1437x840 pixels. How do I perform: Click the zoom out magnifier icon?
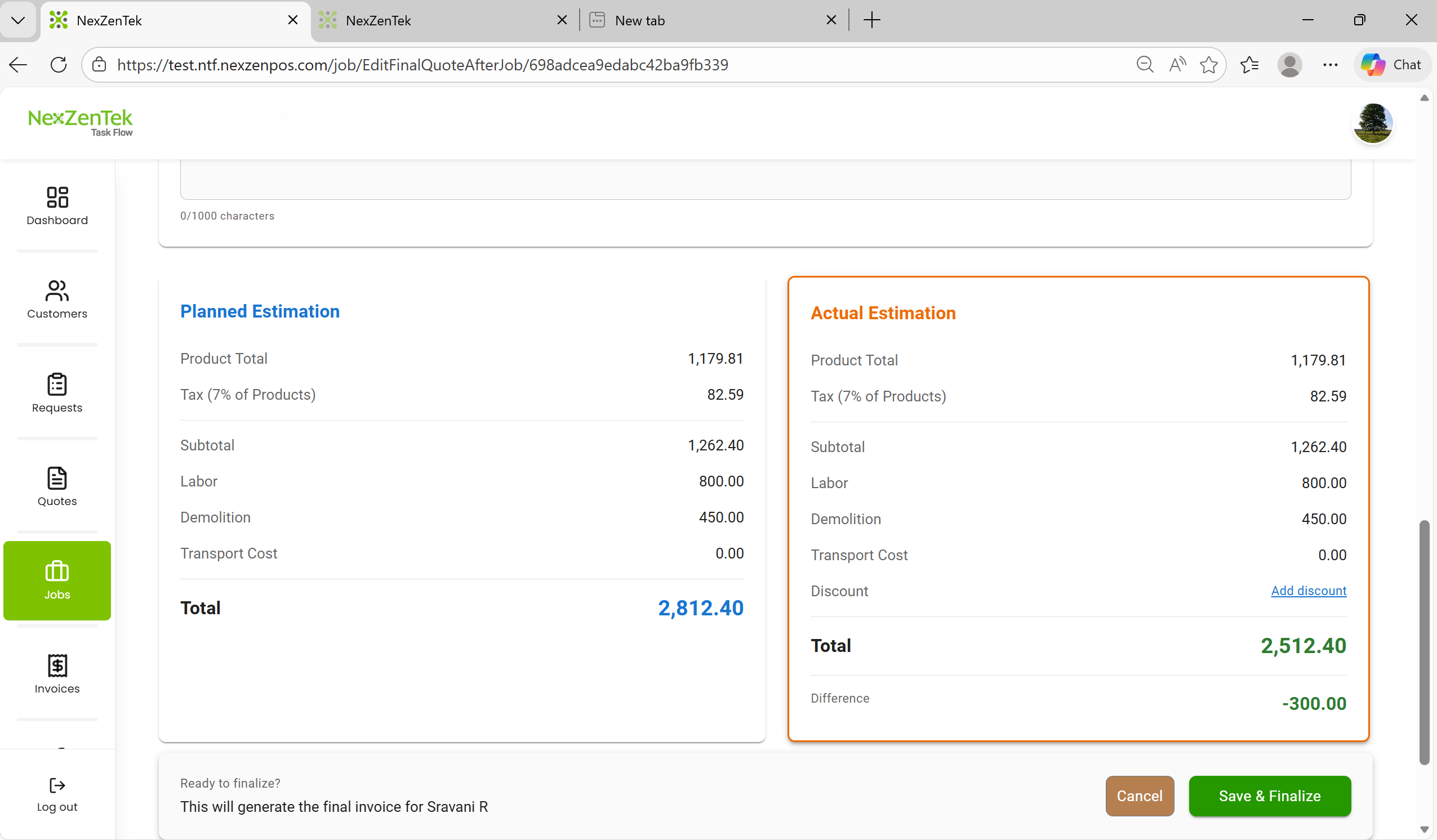coord(1145,65)
